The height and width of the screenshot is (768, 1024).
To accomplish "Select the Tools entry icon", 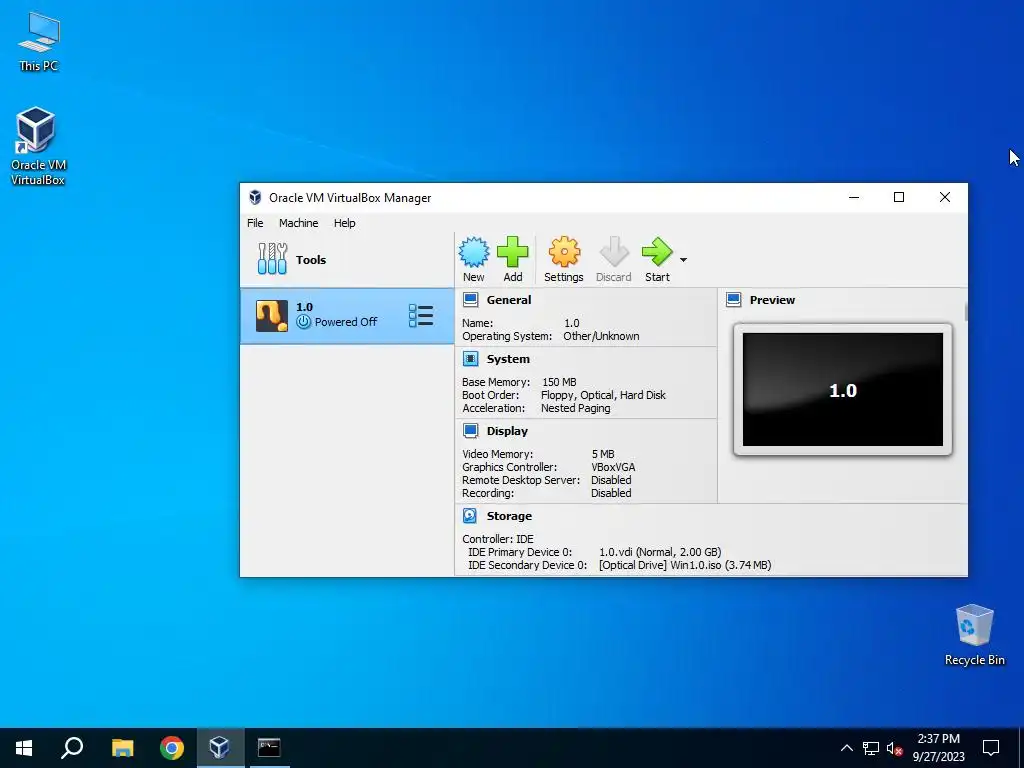I will tap(272, 259).
